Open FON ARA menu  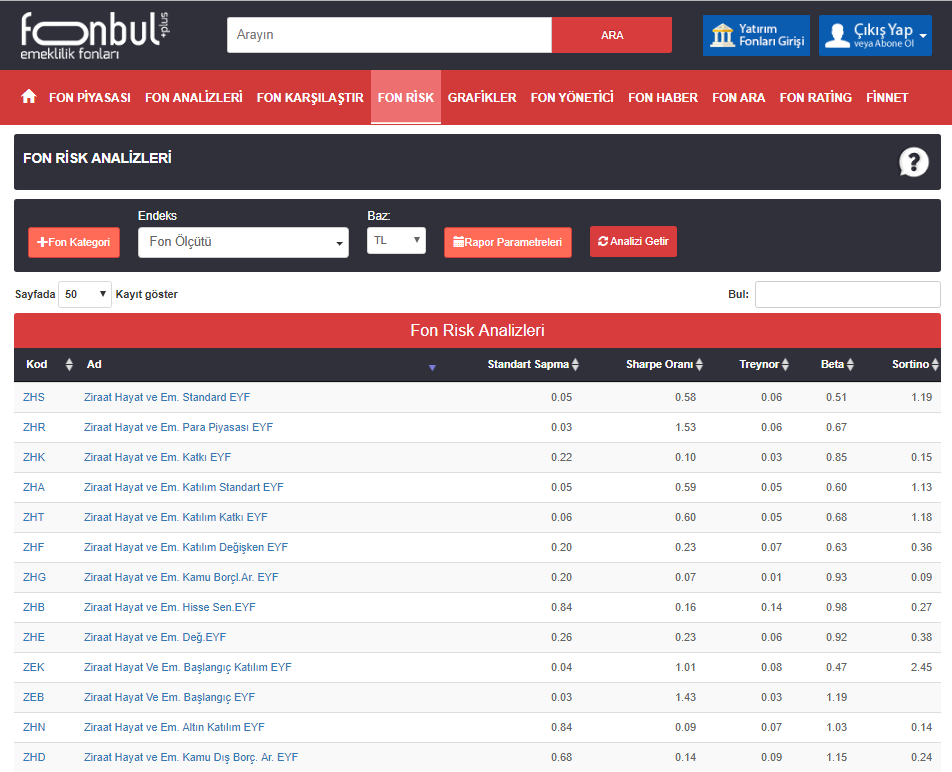[738, 97]
